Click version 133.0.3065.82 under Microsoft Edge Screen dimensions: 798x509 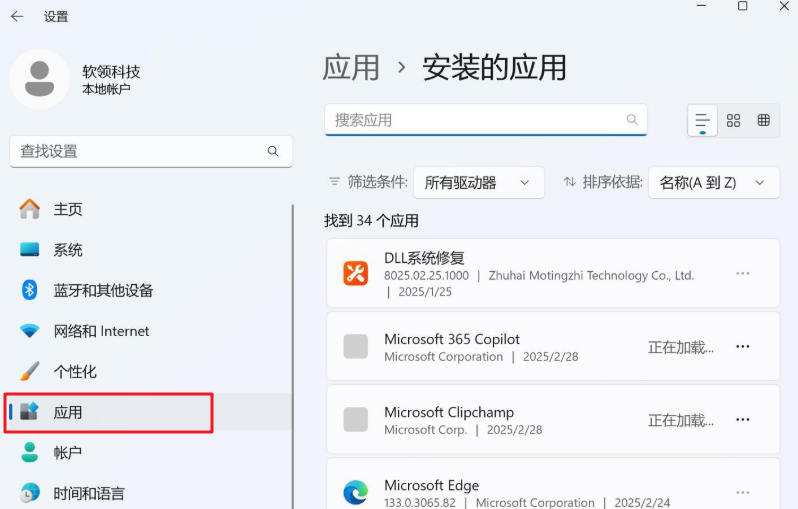tap(420, 502)
